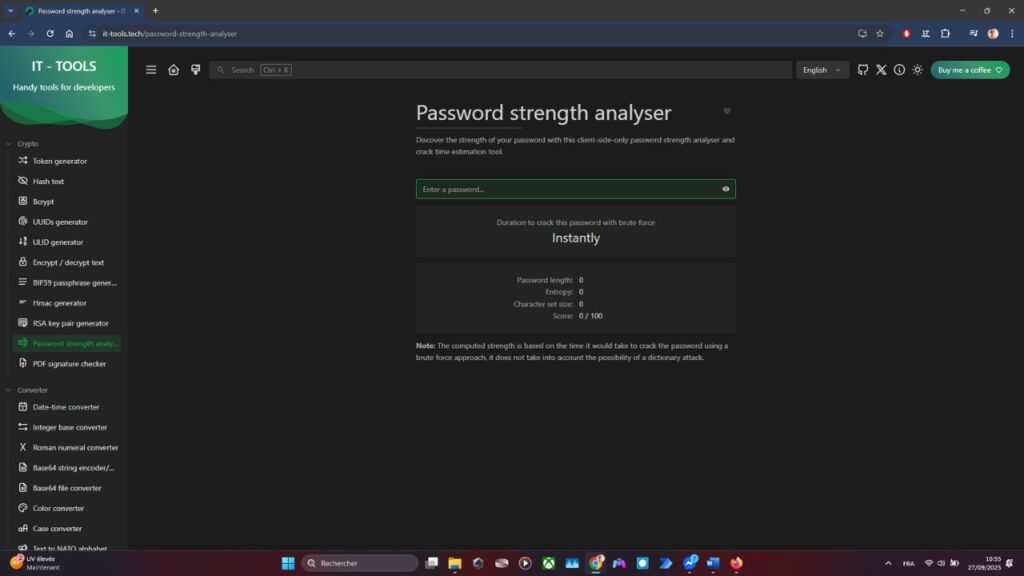Image resolution: width=1024 pixels, height=576 pixels.
Task: Open the English language dropdown
Action: pos(822,70)
